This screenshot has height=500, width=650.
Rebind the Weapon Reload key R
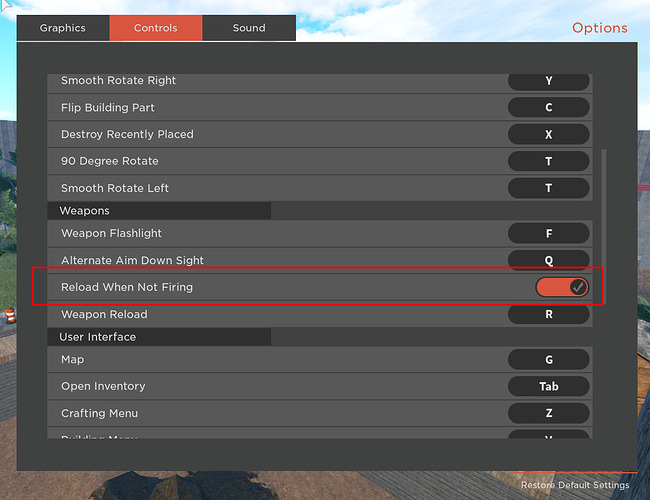point(548,314)
